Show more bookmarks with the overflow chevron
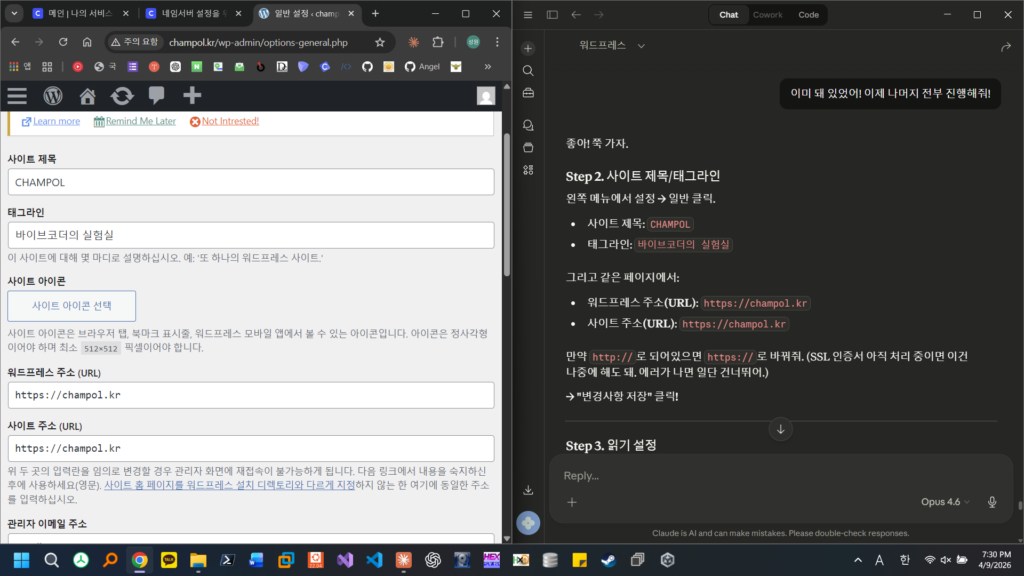This screenshot has height=576, width=1024. [487, 67]
